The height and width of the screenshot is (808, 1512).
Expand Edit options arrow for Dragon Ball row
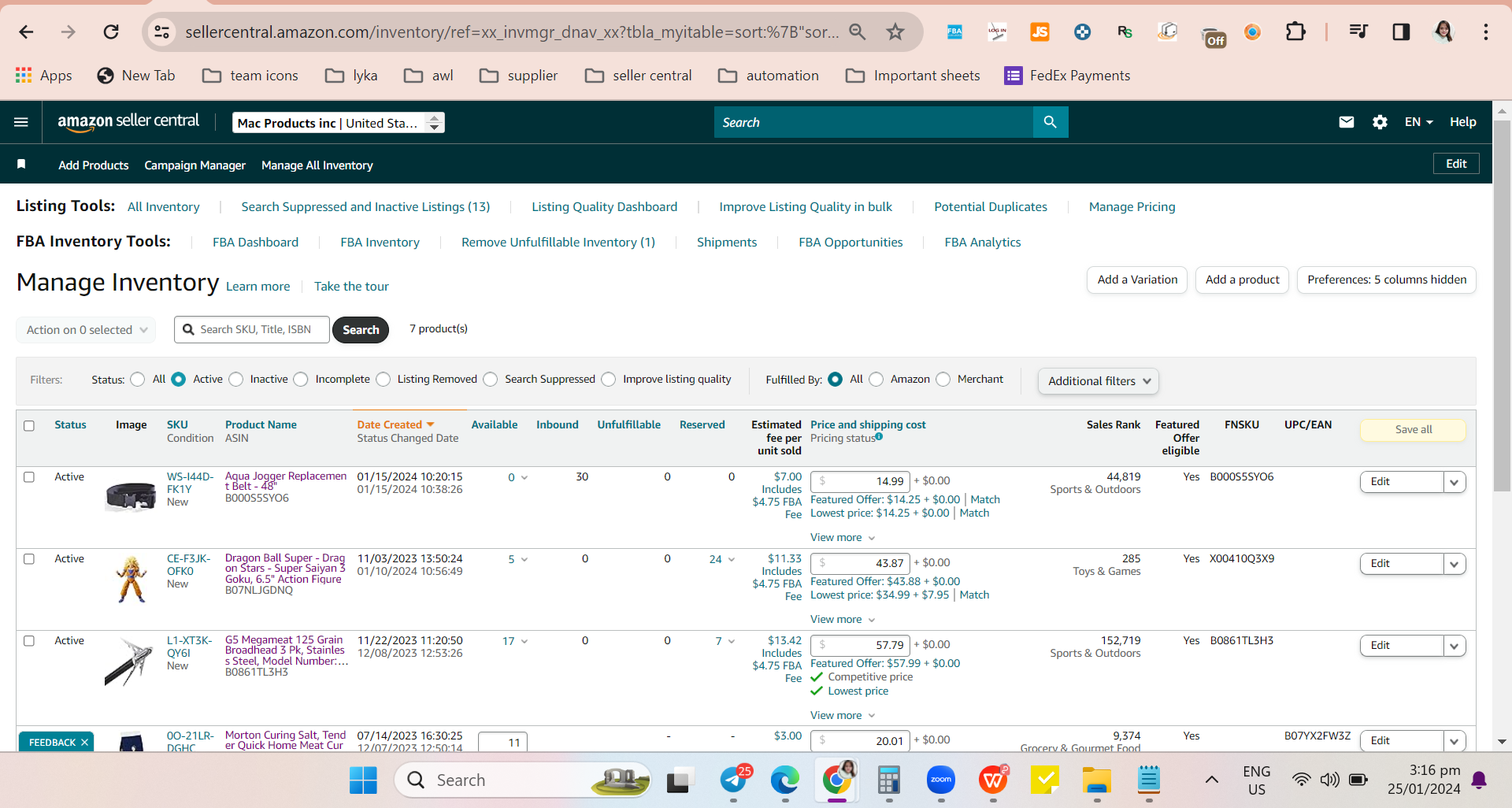pyautogui.click(x=1455, y=564)
